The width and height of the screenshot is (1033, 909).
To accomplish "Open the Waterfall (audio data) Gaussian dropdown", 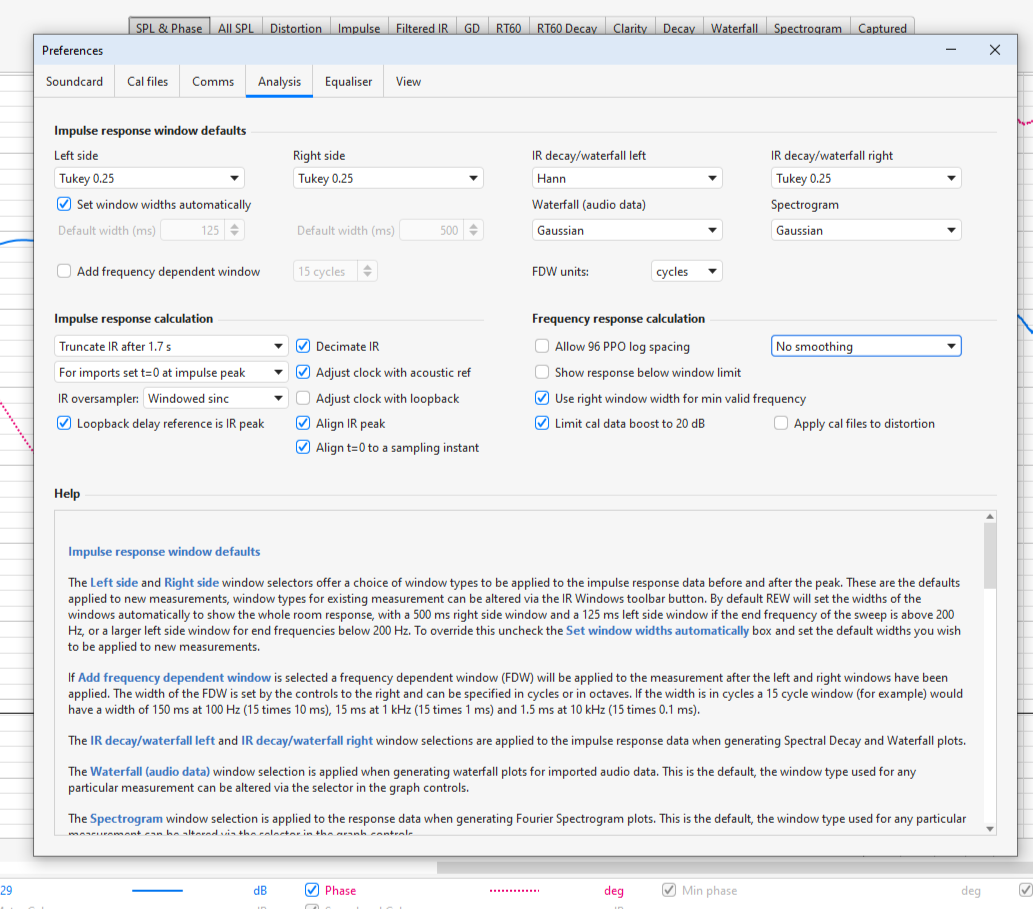I will 627,231.
